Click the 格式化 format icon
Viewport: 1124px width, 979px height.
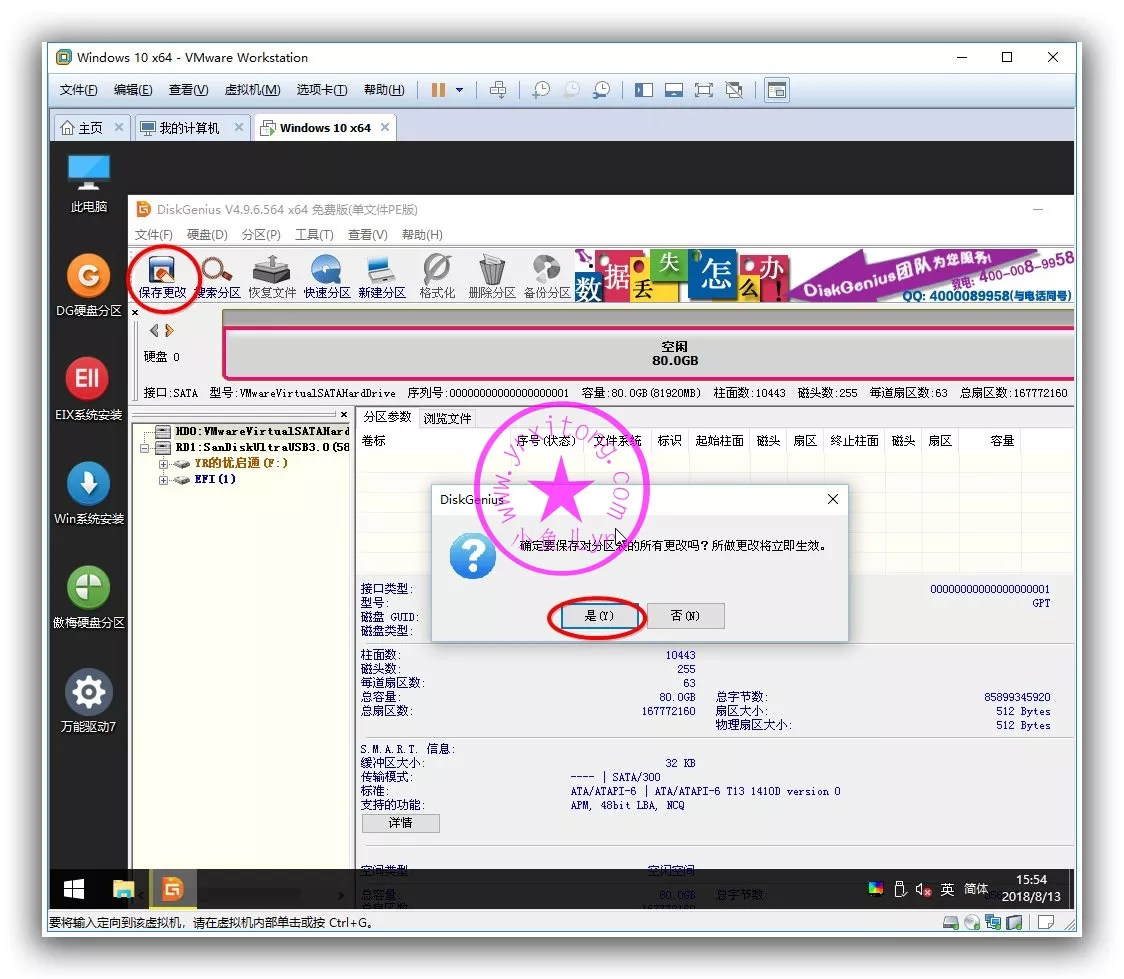[437, 277]
